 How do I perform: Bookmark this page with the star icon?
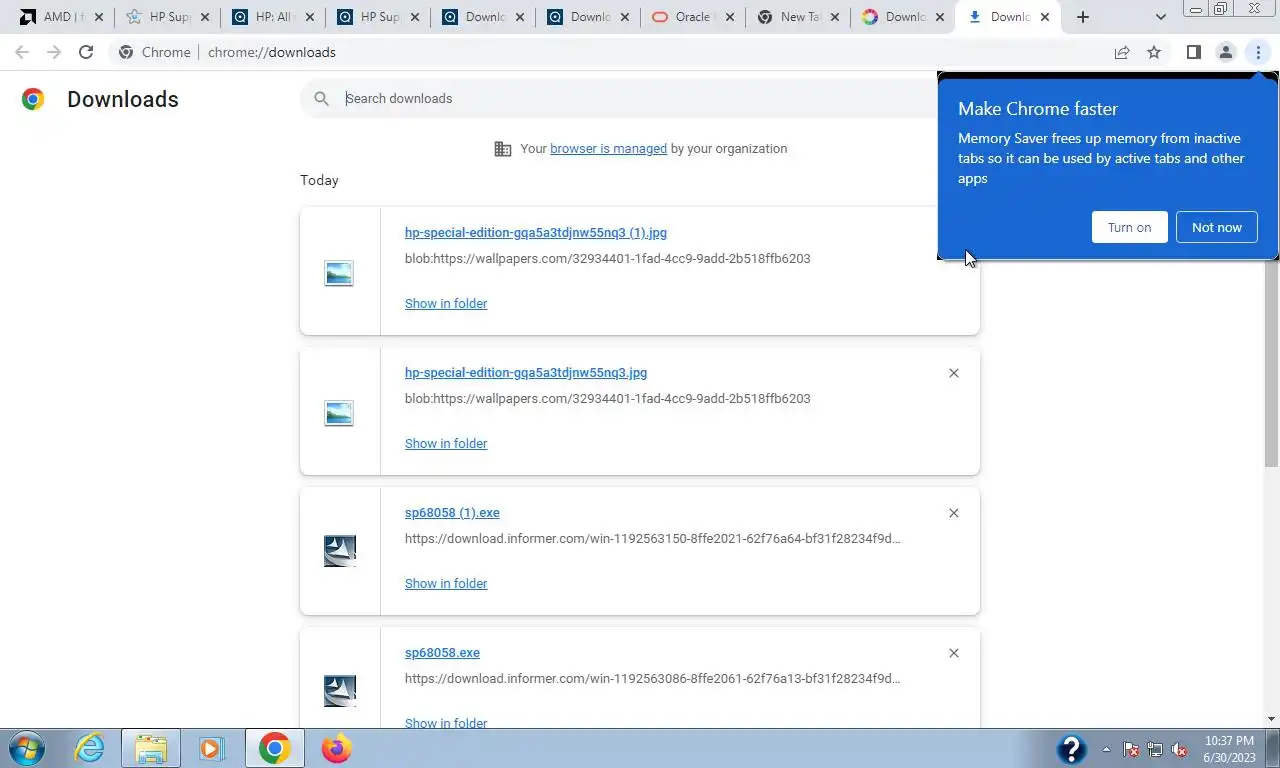point(1154,52)
